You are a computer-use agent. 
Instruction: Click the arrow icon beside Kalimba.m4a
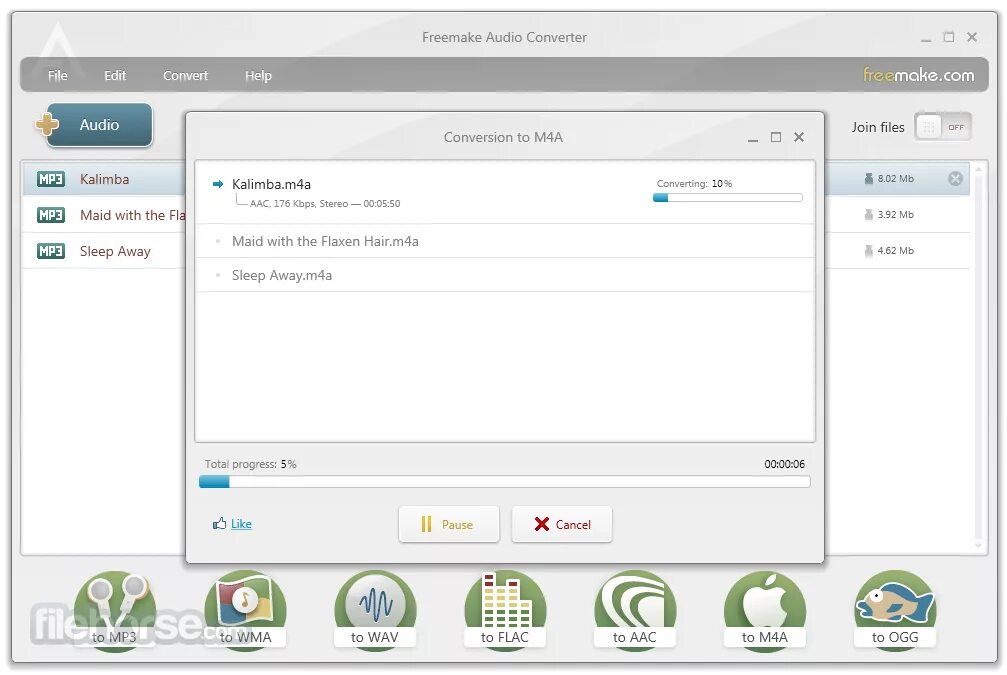218,184
